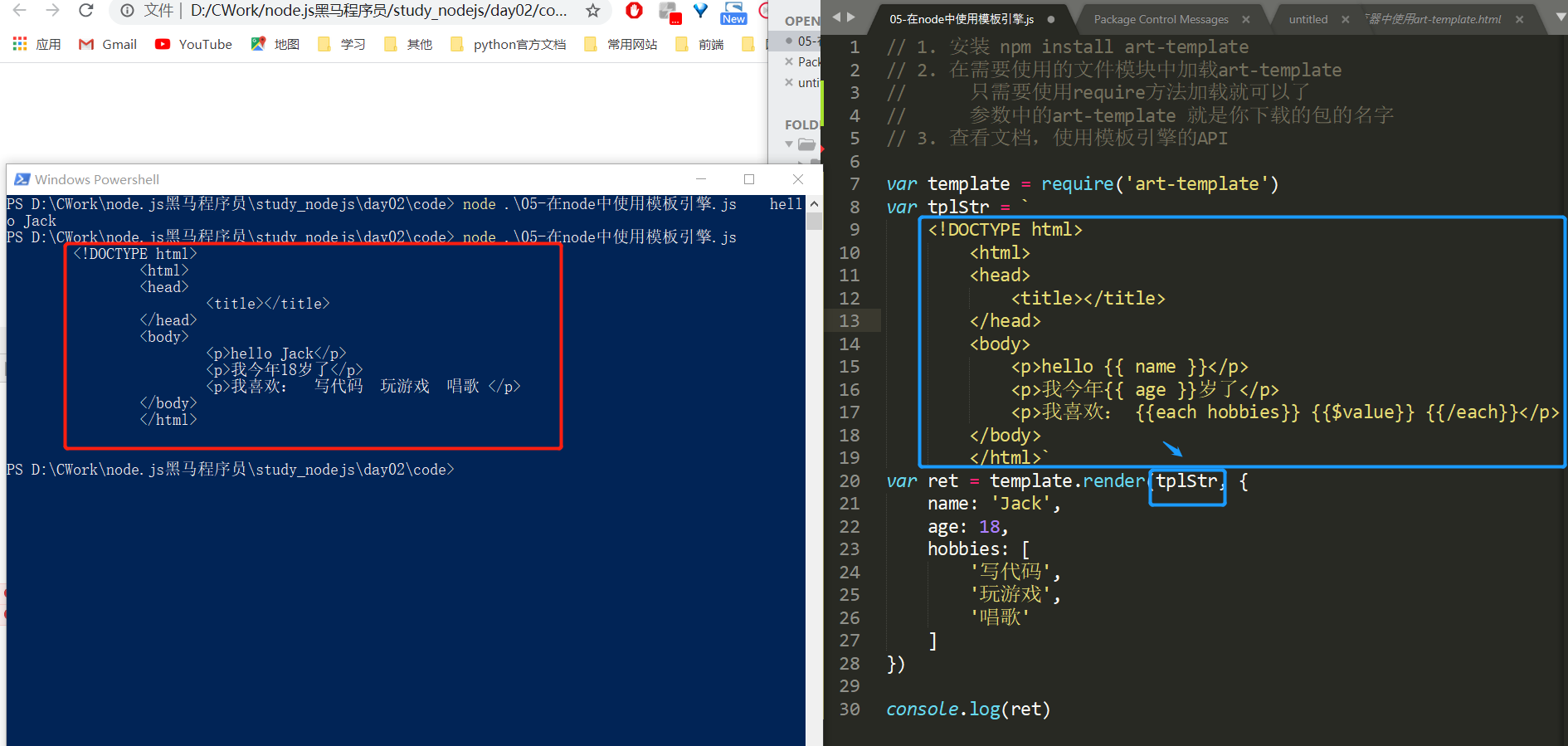Open the YouTube bookmark

point(193,44)
